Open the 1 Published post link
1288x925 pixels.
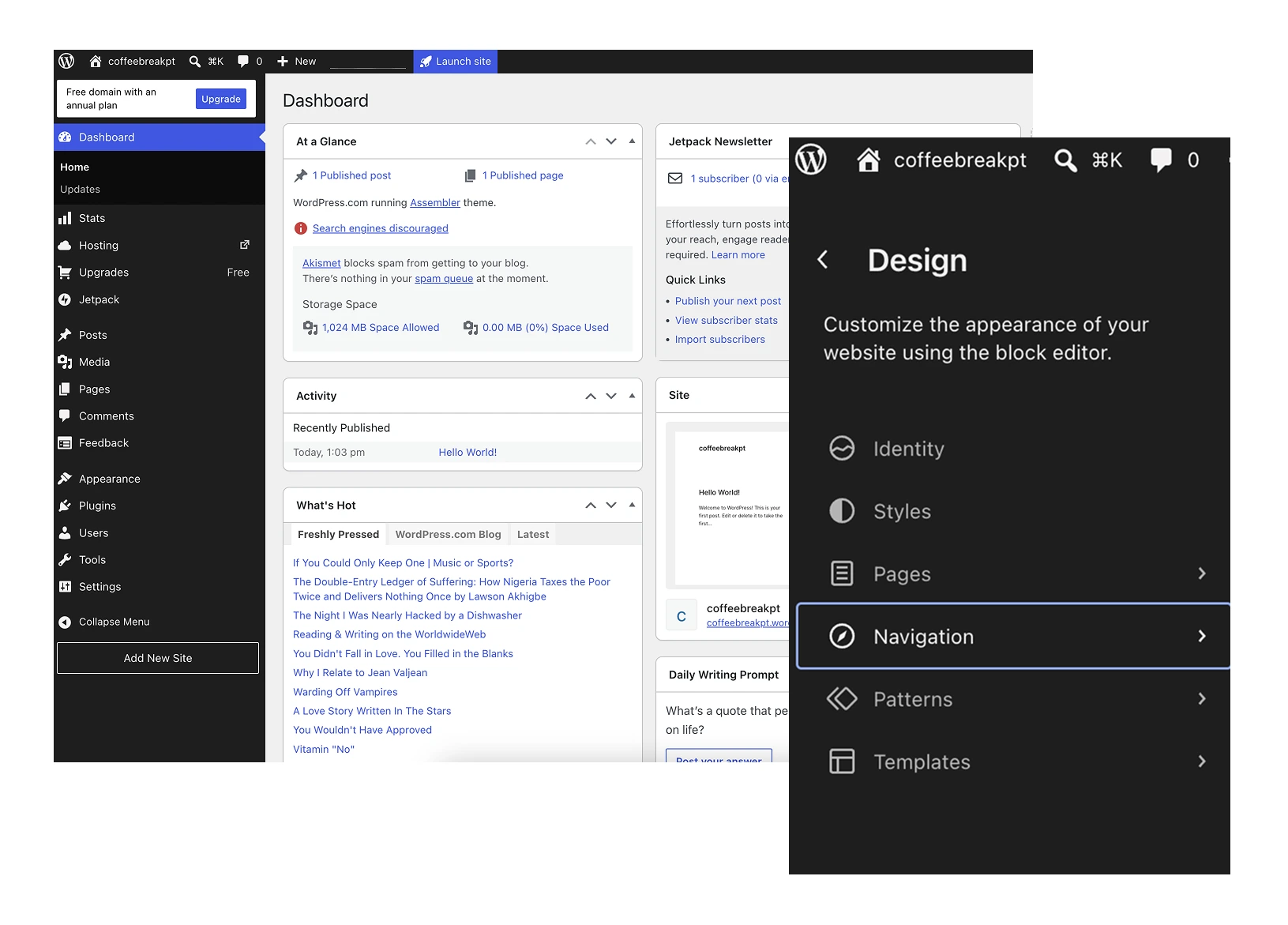click(x=351, y=175)
